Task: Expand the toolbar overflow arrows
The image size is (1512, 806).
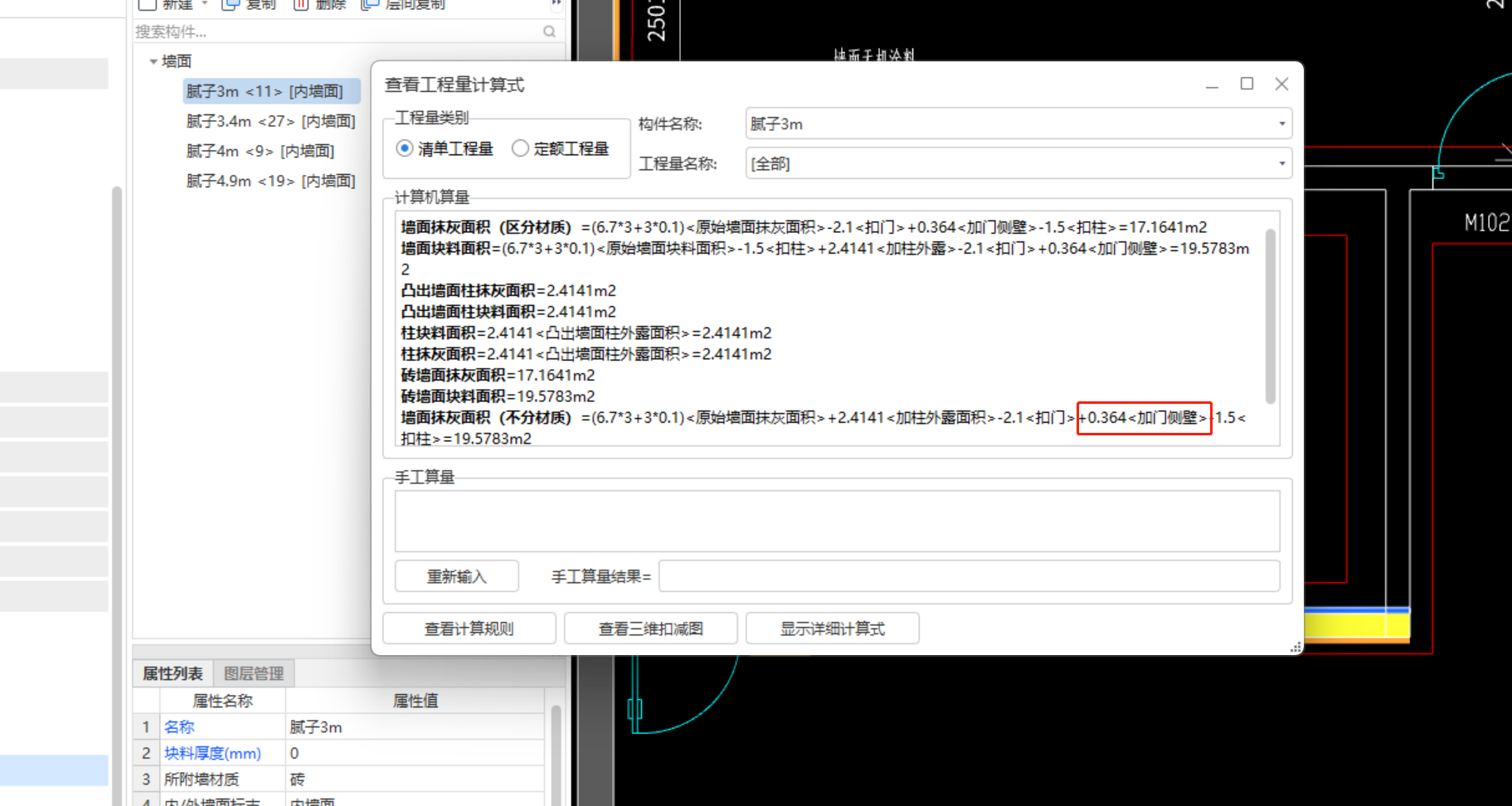Action: [557, 4]
